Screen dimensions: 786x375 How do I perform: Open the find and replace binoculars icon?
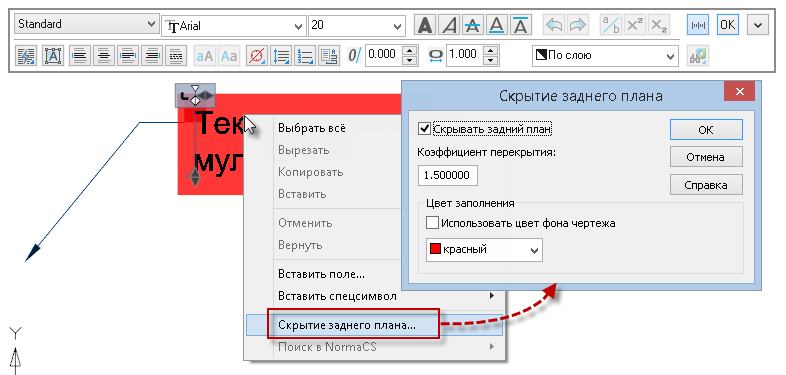pyautogui.click(x=698, y=56)
